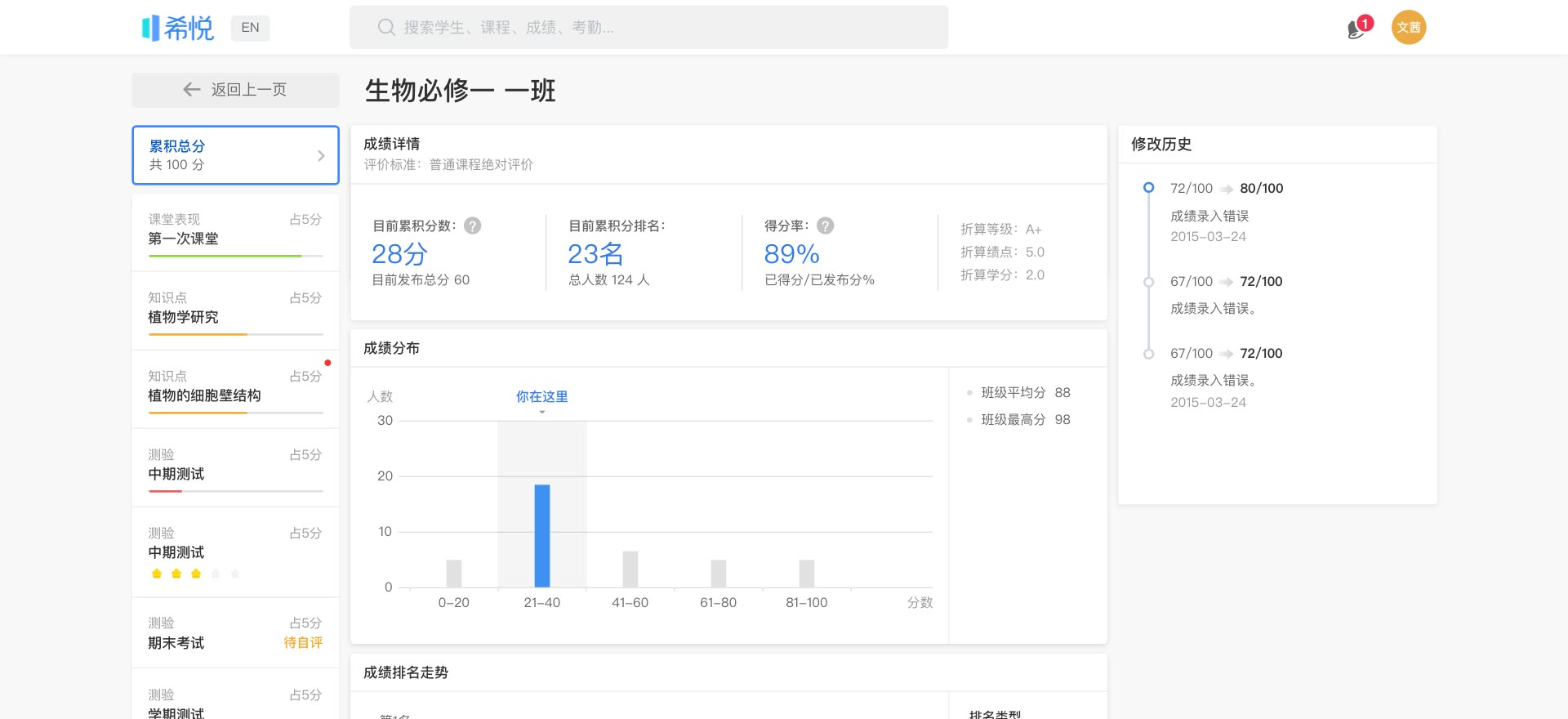
Task: Go back with 返回上一页 button
Action: coord(235,90)
